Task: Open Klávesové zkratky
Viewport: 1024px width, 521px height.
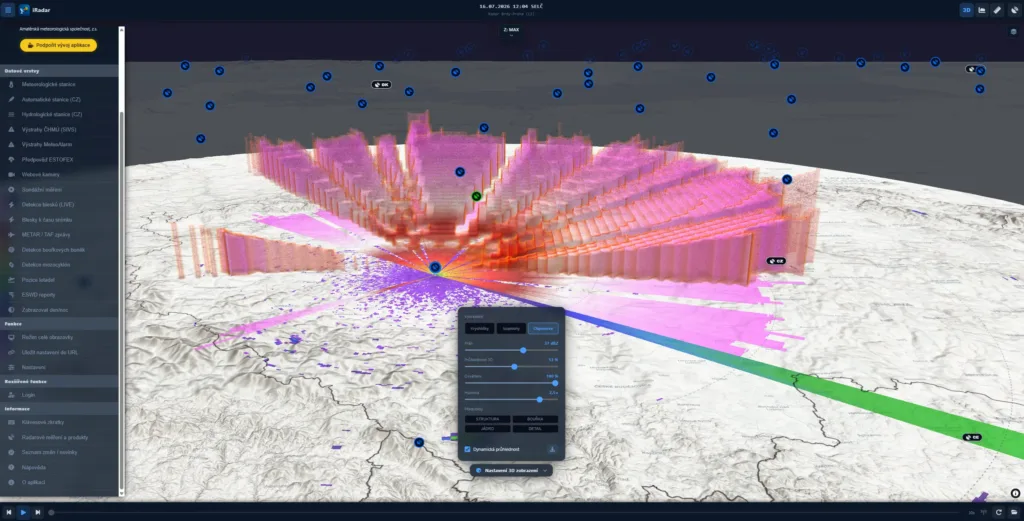Action: tap(59, 422)
